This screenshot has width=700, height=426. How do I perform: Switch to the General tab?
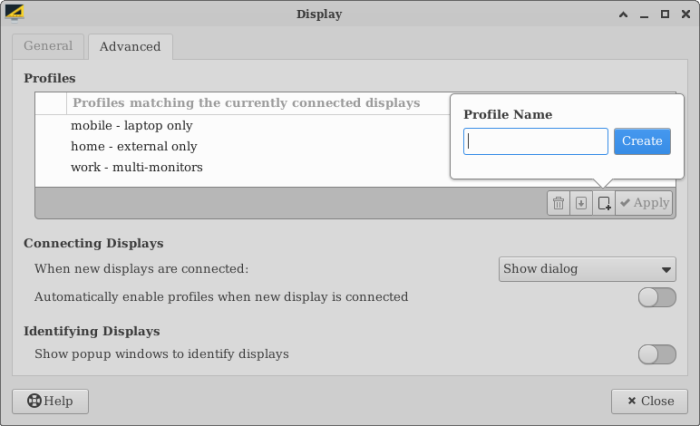[48, 46]
